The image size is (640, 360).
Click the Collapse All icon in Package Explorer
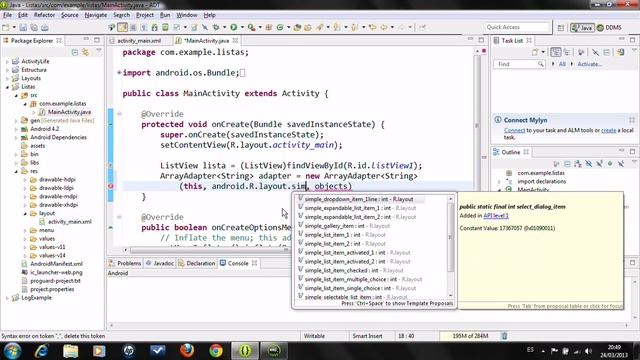point(75,52)
